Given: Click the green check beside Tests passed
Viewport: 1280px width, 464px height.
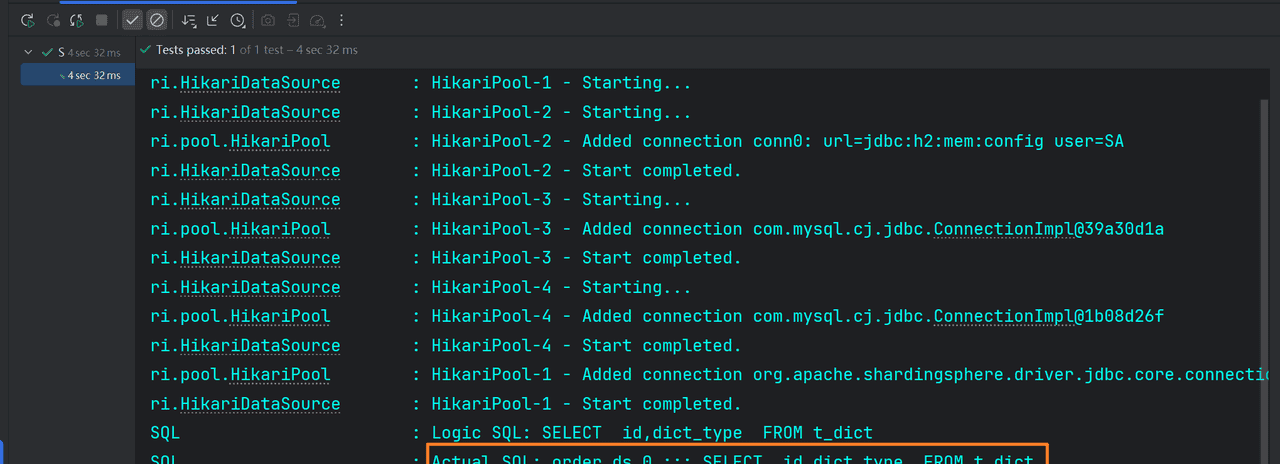Looking at the screenshot, I should pyautogui.click(x=147, y=50).
